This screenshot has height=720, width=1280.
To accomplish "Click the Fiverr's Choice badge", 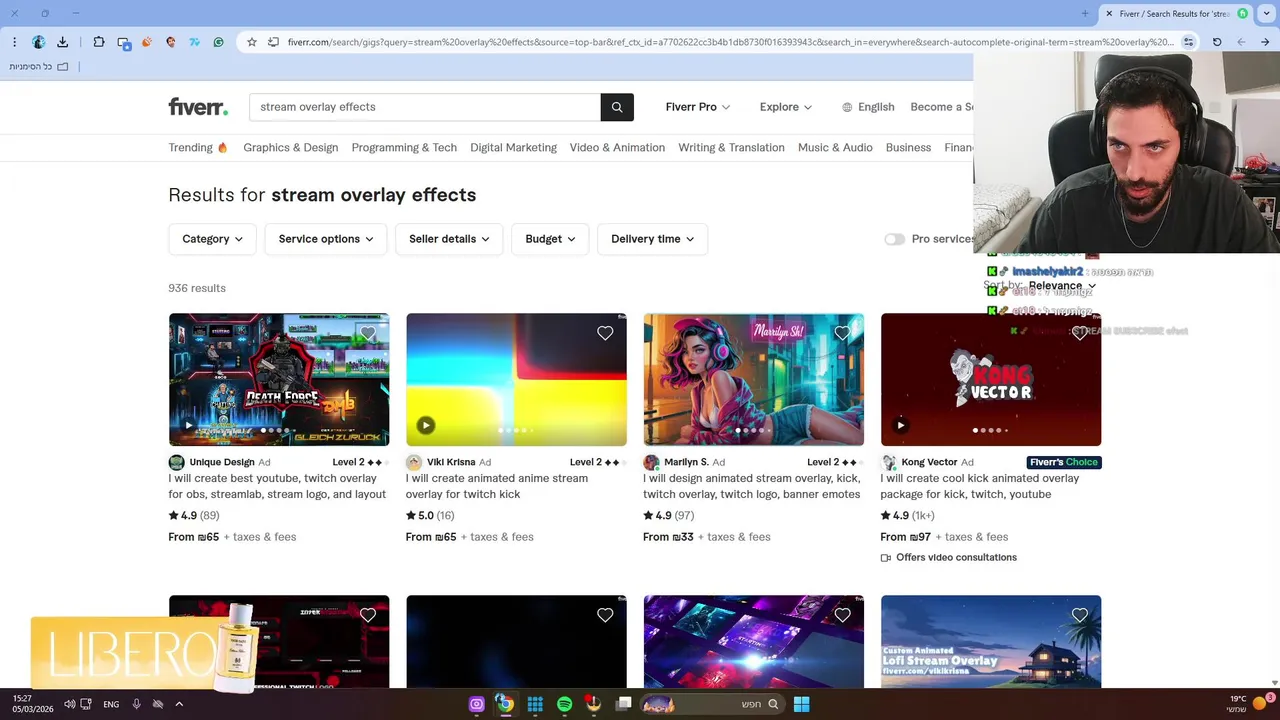I will point(1064,462).
